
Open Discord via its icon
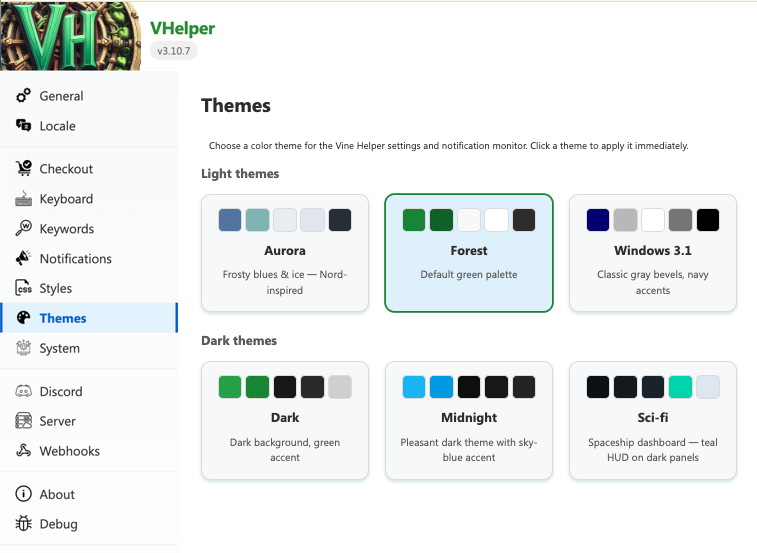coord(23,392)
